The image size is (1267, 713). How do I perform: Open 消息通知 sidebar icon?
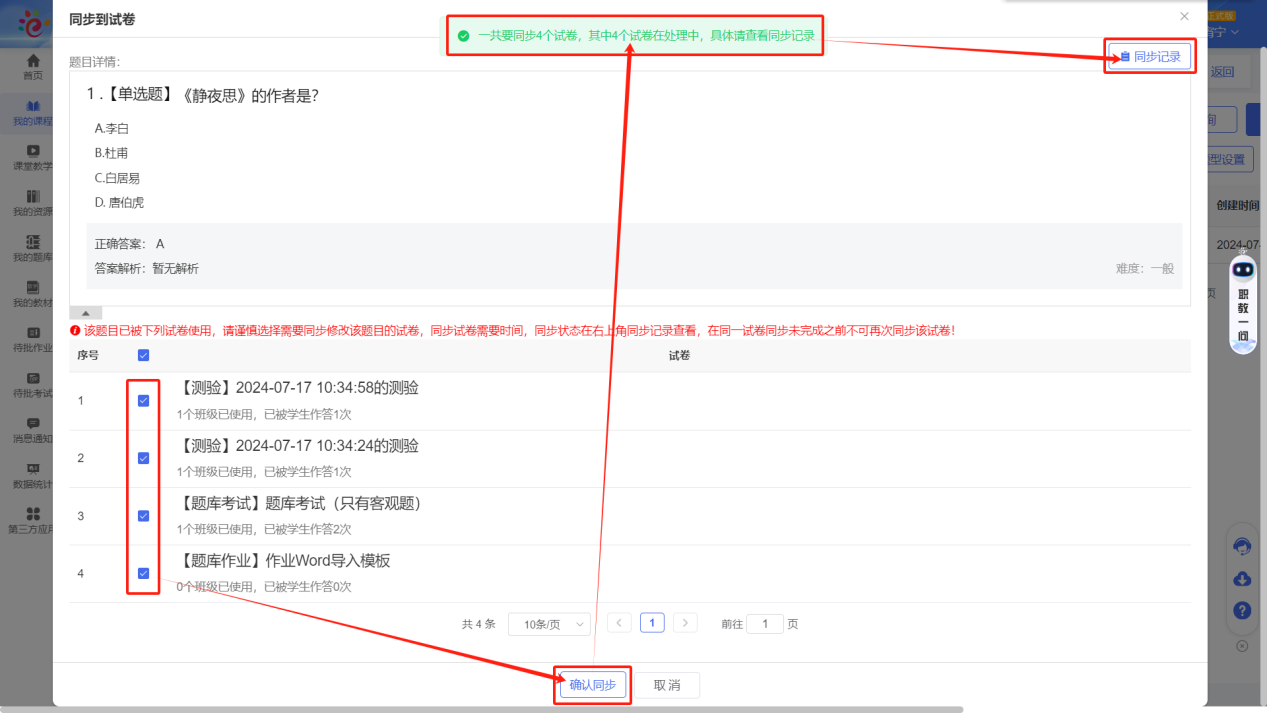pos(33,424)
